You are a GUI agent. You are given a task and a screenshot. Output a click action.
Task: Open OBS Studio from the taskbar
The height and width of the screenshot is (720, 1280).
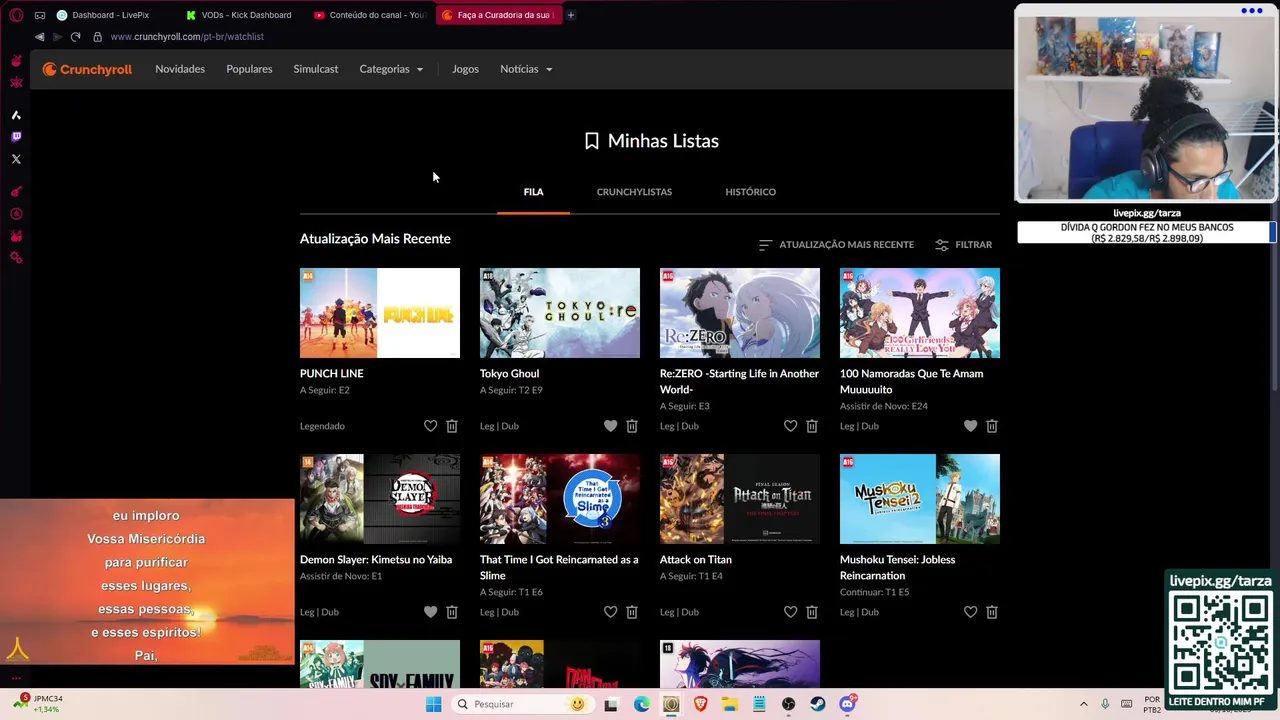pyautogui.click(x=789, y=704)
